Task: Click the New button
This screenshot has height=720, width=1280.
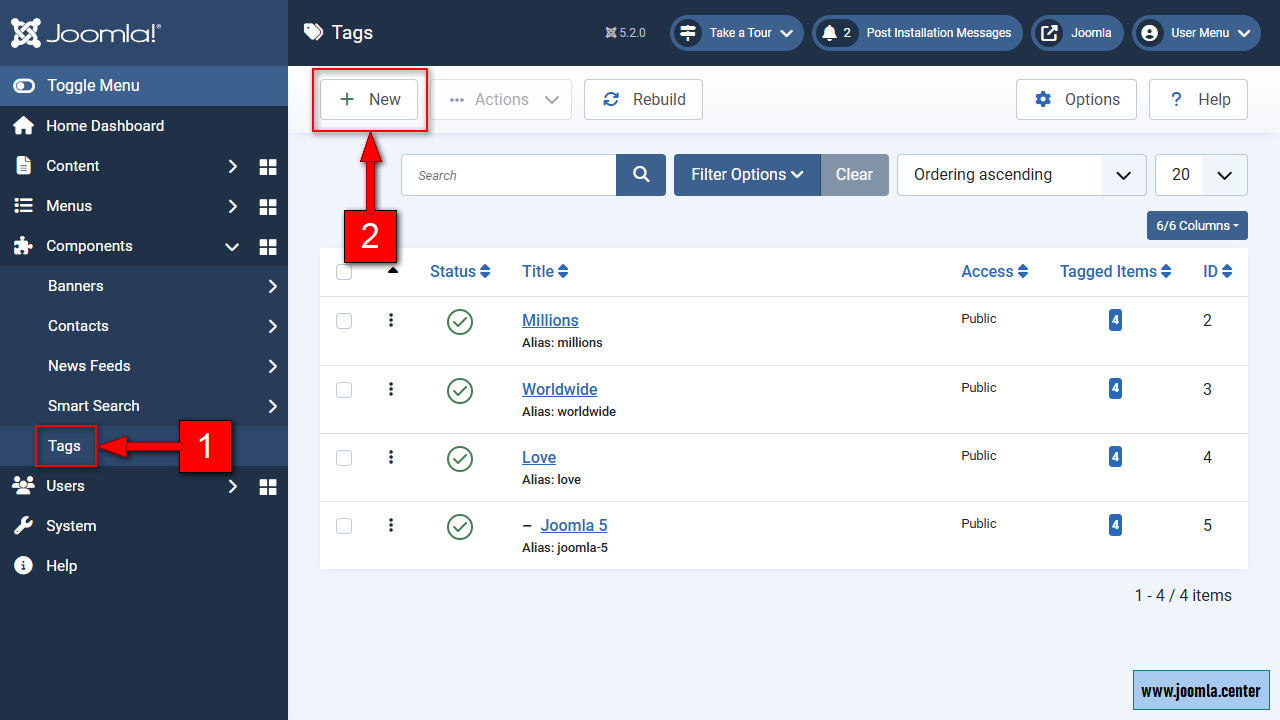Action: click(x=369, y=100)
